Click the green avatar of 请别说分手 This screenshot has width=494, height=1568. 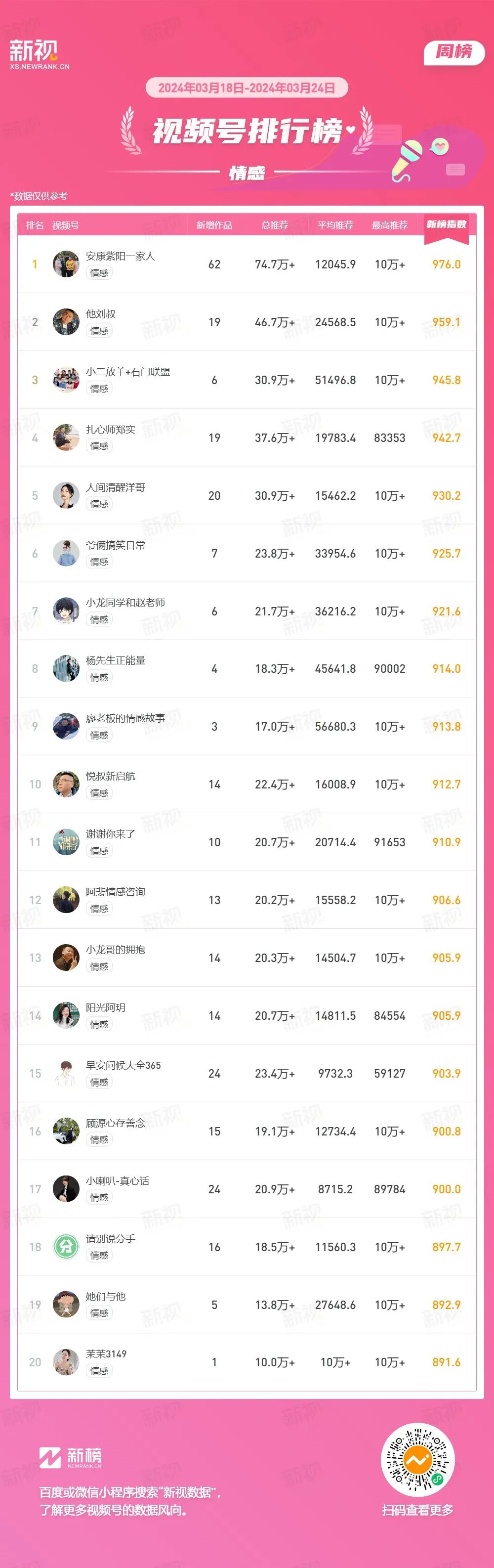[66, 1247]
